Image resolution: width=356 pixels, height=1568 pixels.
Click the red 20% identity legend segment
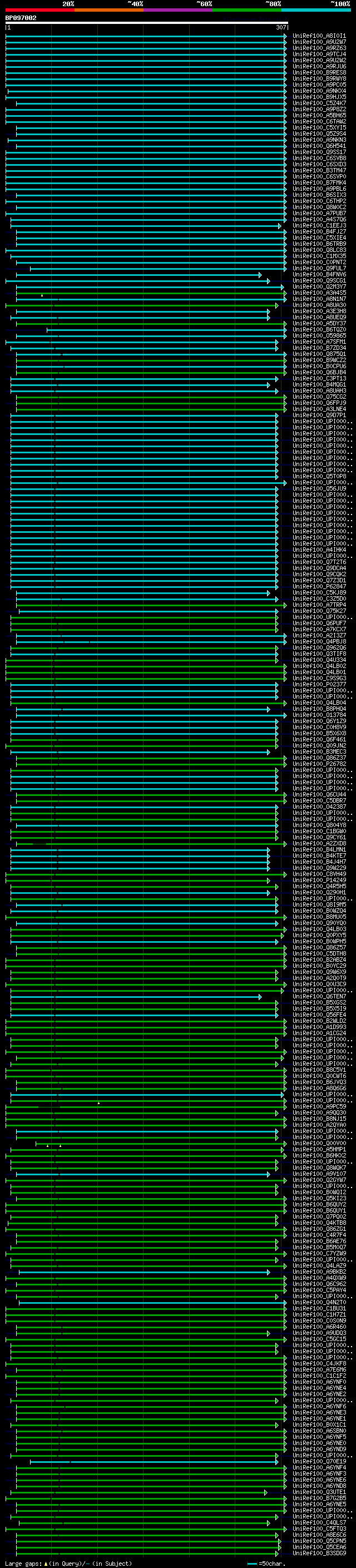40,11
